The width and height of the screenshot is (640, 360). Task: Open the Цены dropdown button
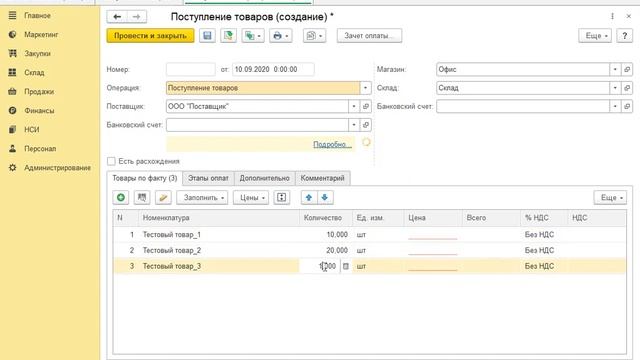pos(251,198)
